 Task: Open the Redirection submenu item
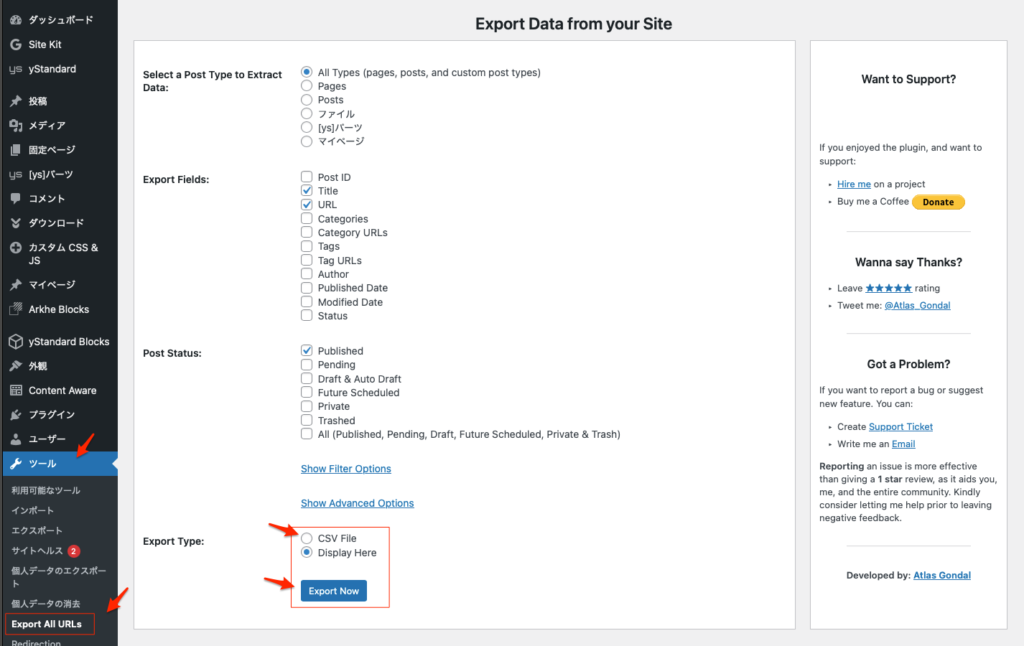tap(36, 642)
